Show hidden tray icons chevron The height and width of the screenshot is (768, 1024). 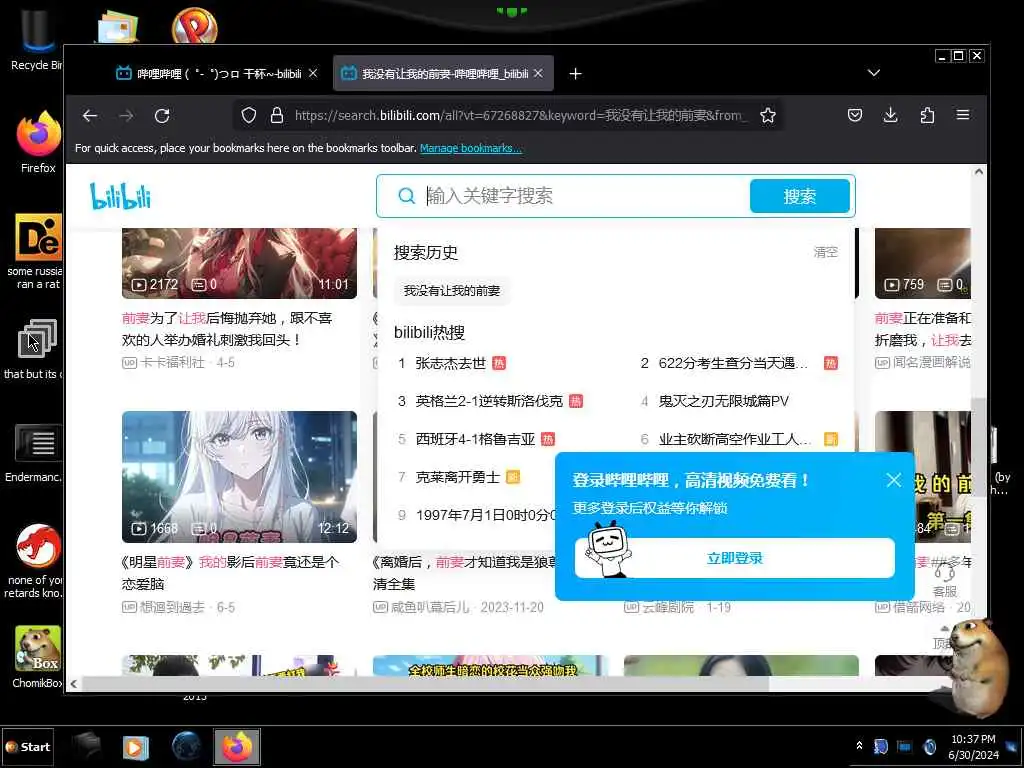[859, 746]
